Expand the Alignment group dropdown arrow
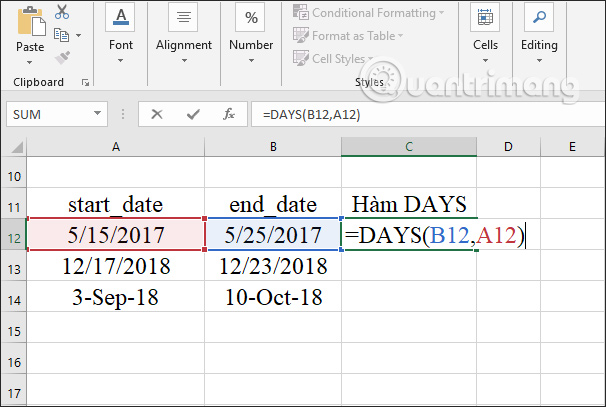606x407 pixels. point(184,61)
